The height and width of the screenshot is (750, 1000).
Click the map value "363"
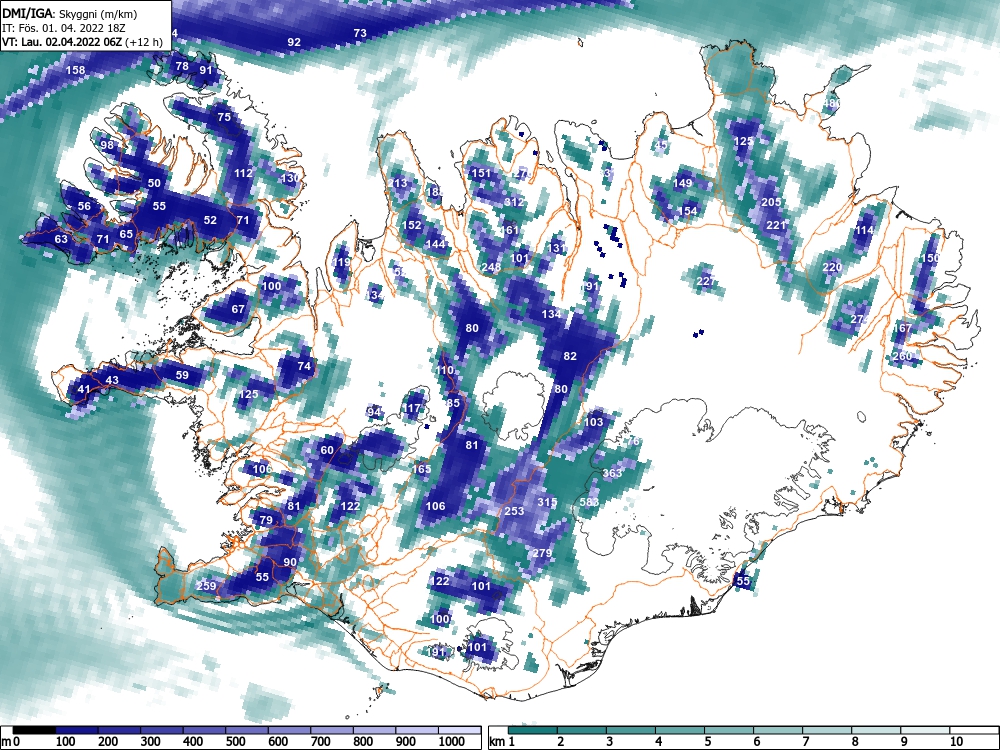coord(612,473)
